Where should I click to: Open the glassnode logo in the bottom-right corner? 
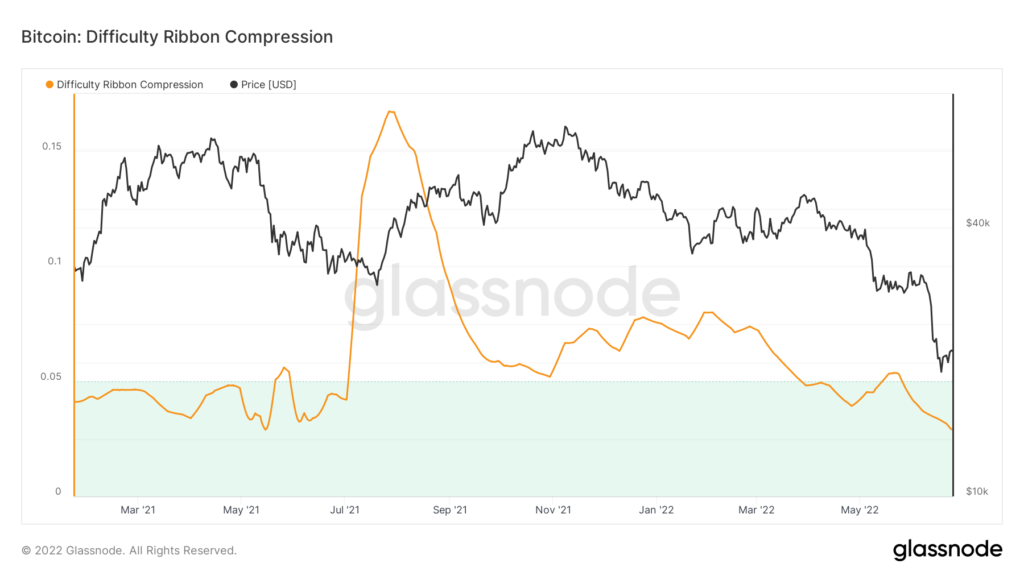947,548
